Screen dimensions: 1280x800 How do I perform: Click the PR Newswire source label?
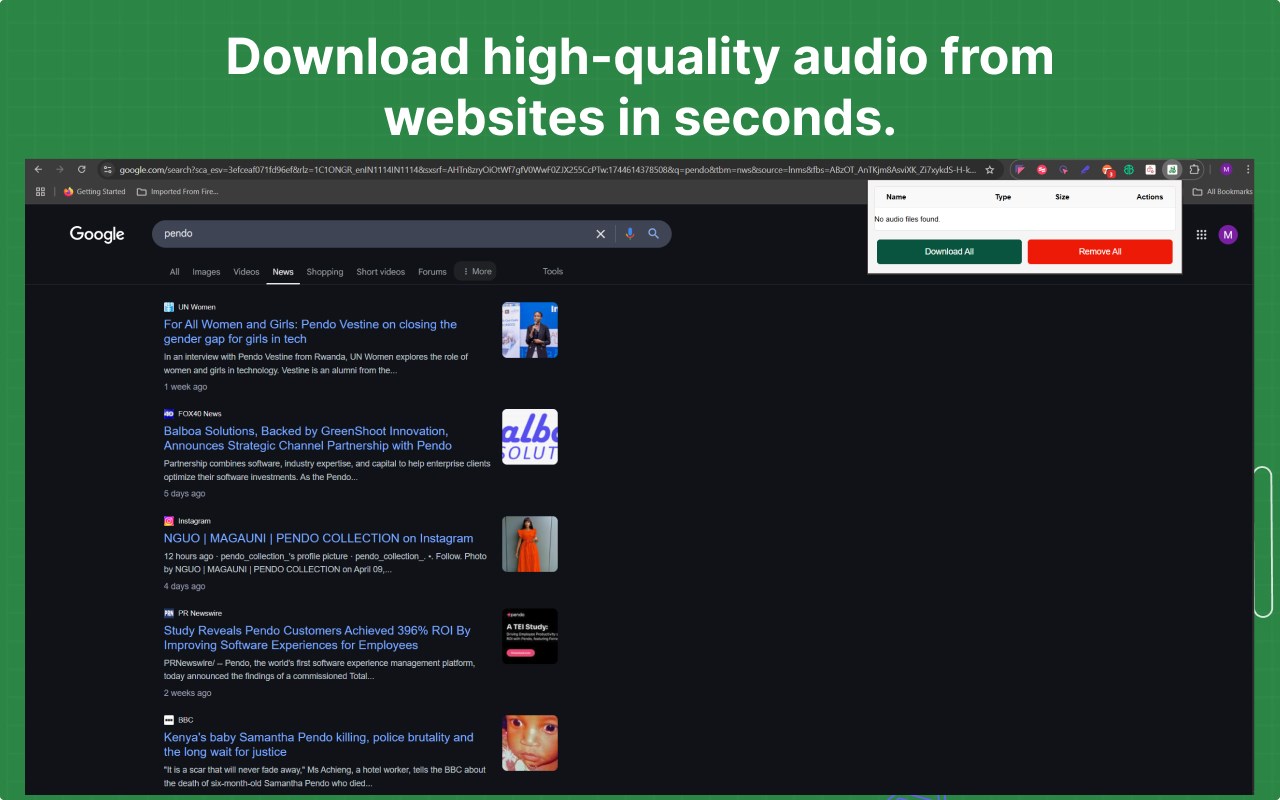[x=200, y=613]
